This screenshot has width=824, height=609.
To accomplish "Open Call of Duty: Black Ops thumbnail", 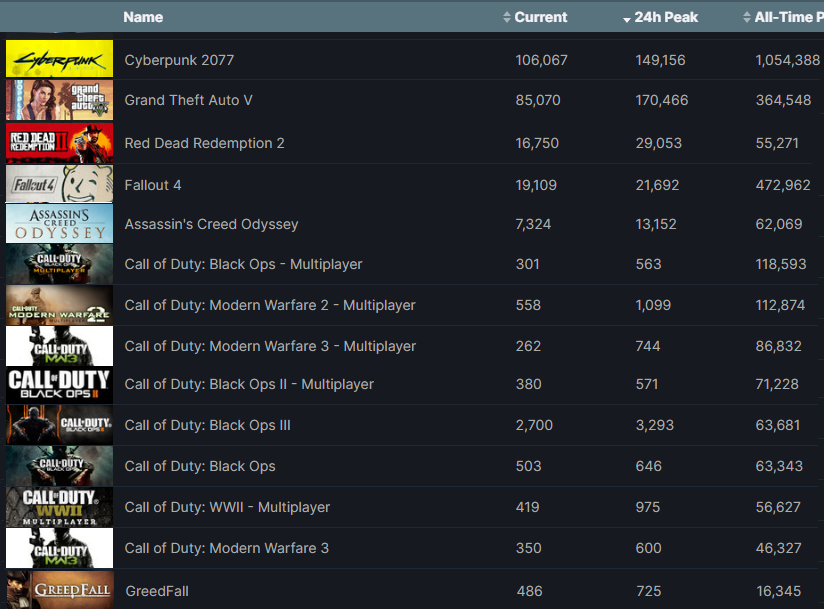I will tap(59, 466).
